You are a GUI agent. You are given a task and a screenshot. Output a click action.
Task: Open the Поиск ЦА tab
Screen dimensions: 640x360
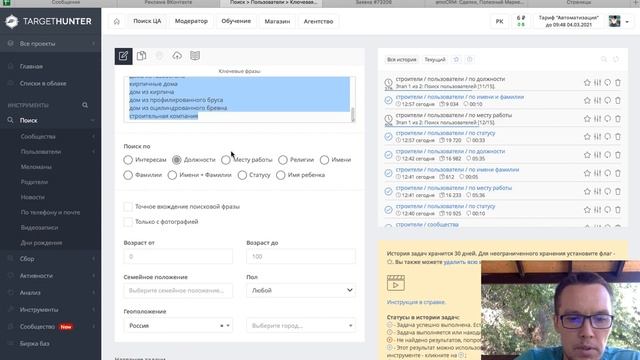pos(147,21)
